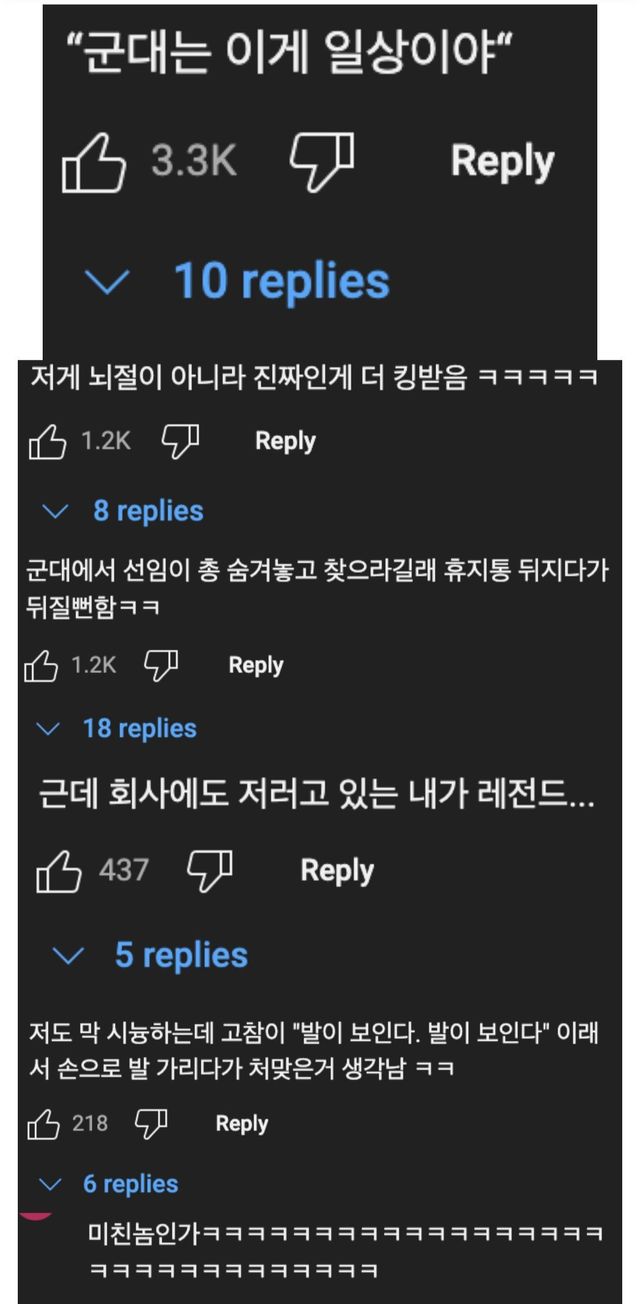The height and width of the screenshot is (1304, 640).
Task: Like the 킹받음 comment above 8 replies
Action: (47, 441)
